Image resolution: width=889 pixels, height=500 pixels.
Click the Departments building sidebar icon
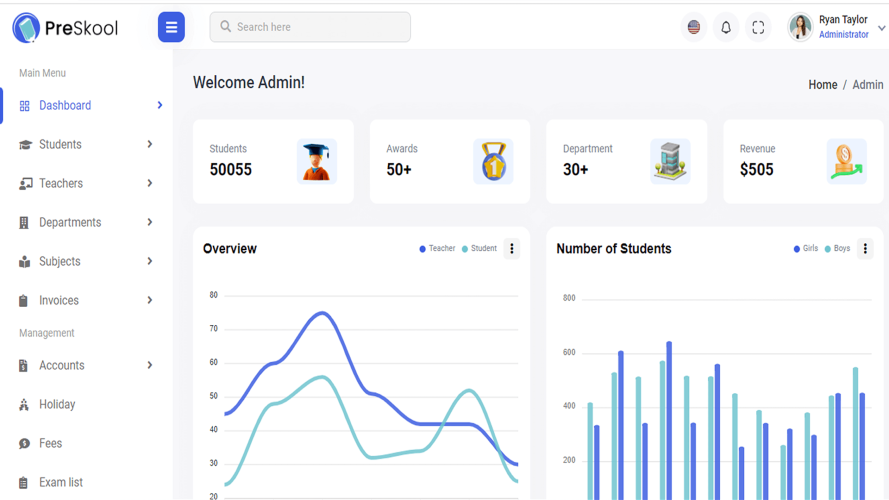(24, 223)
